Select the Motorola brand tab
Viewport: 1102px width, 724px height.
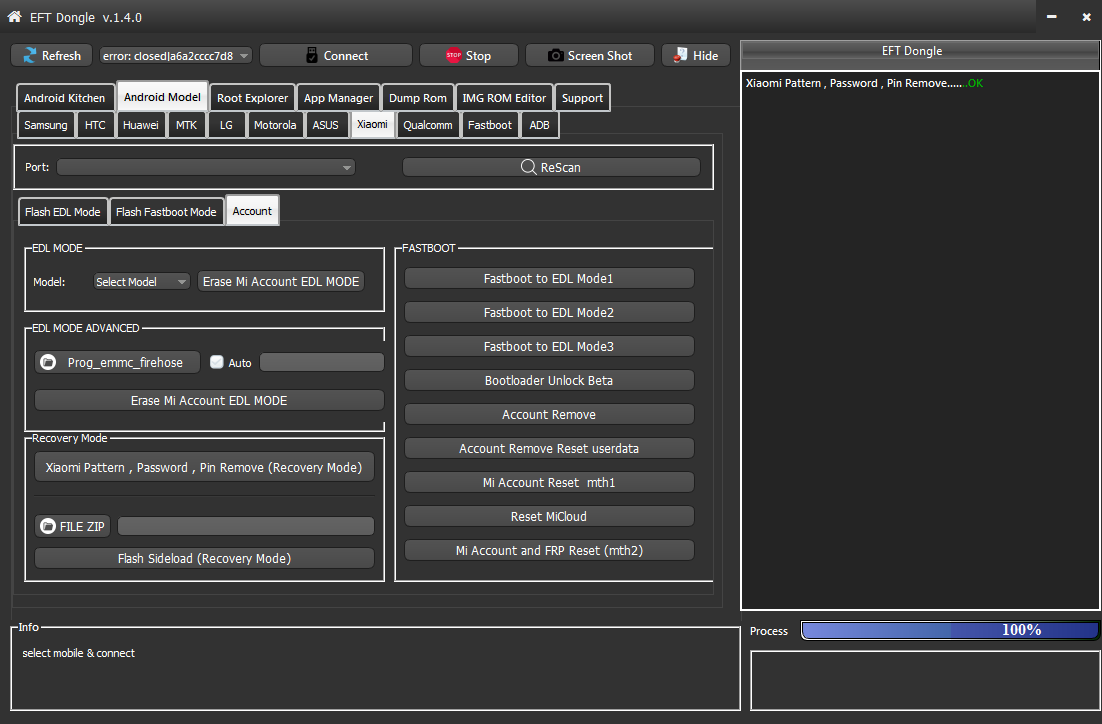click(275, 125)
